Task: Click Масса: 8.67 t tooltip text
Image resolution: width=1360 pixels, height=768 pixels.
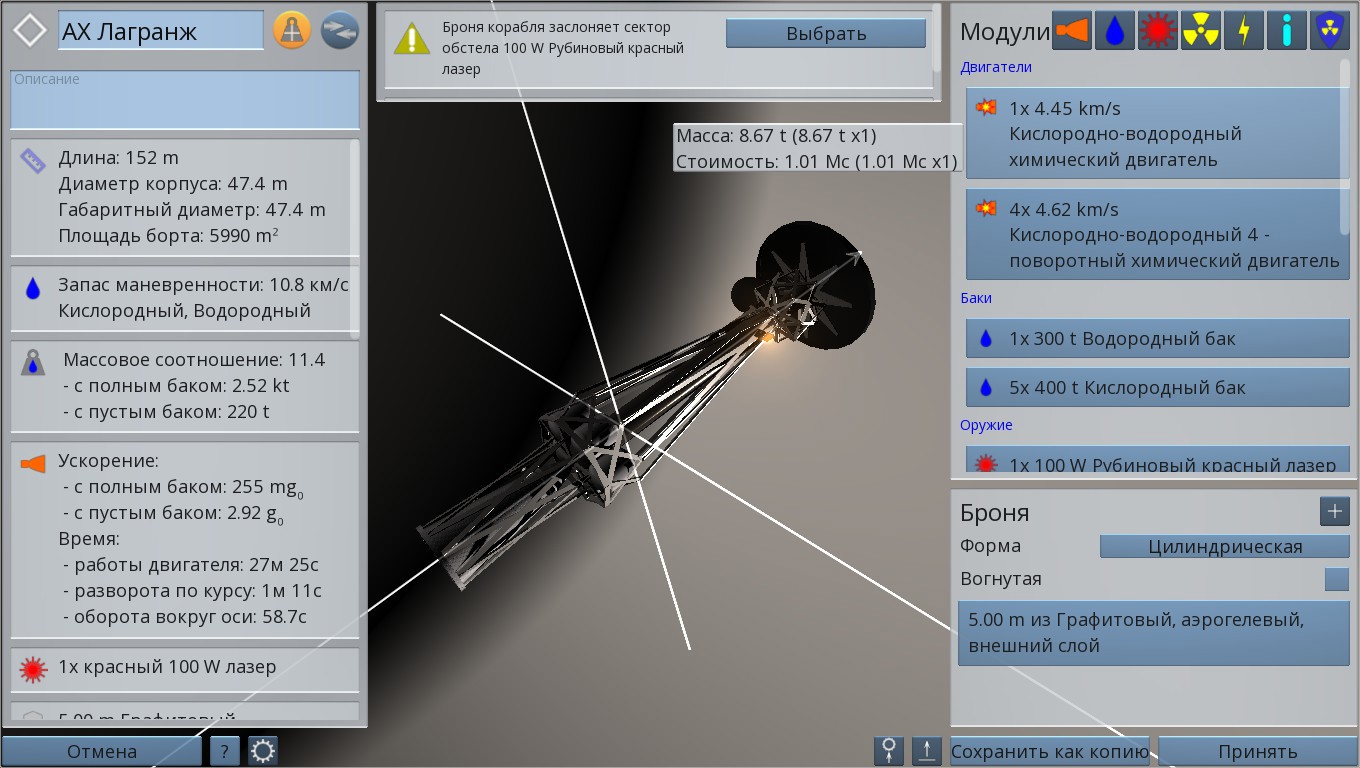Action: (x=776, y=136)
